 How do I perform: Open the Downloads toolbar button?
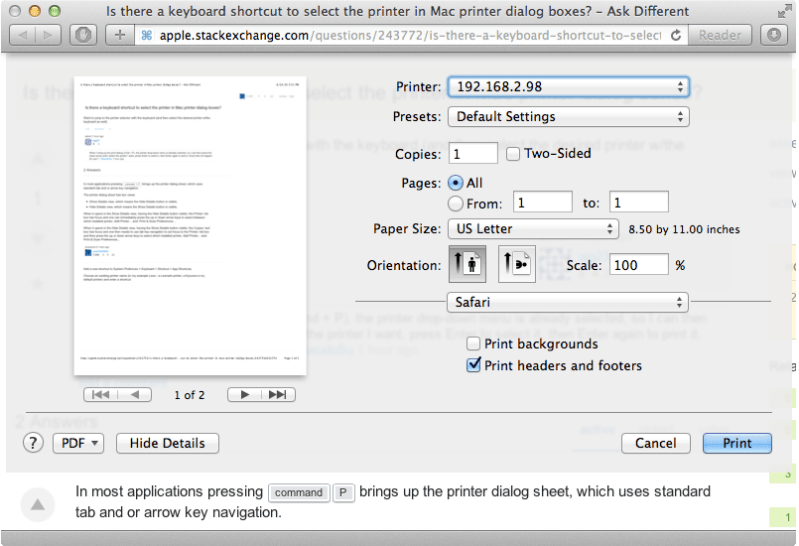(x=774, y=35)
